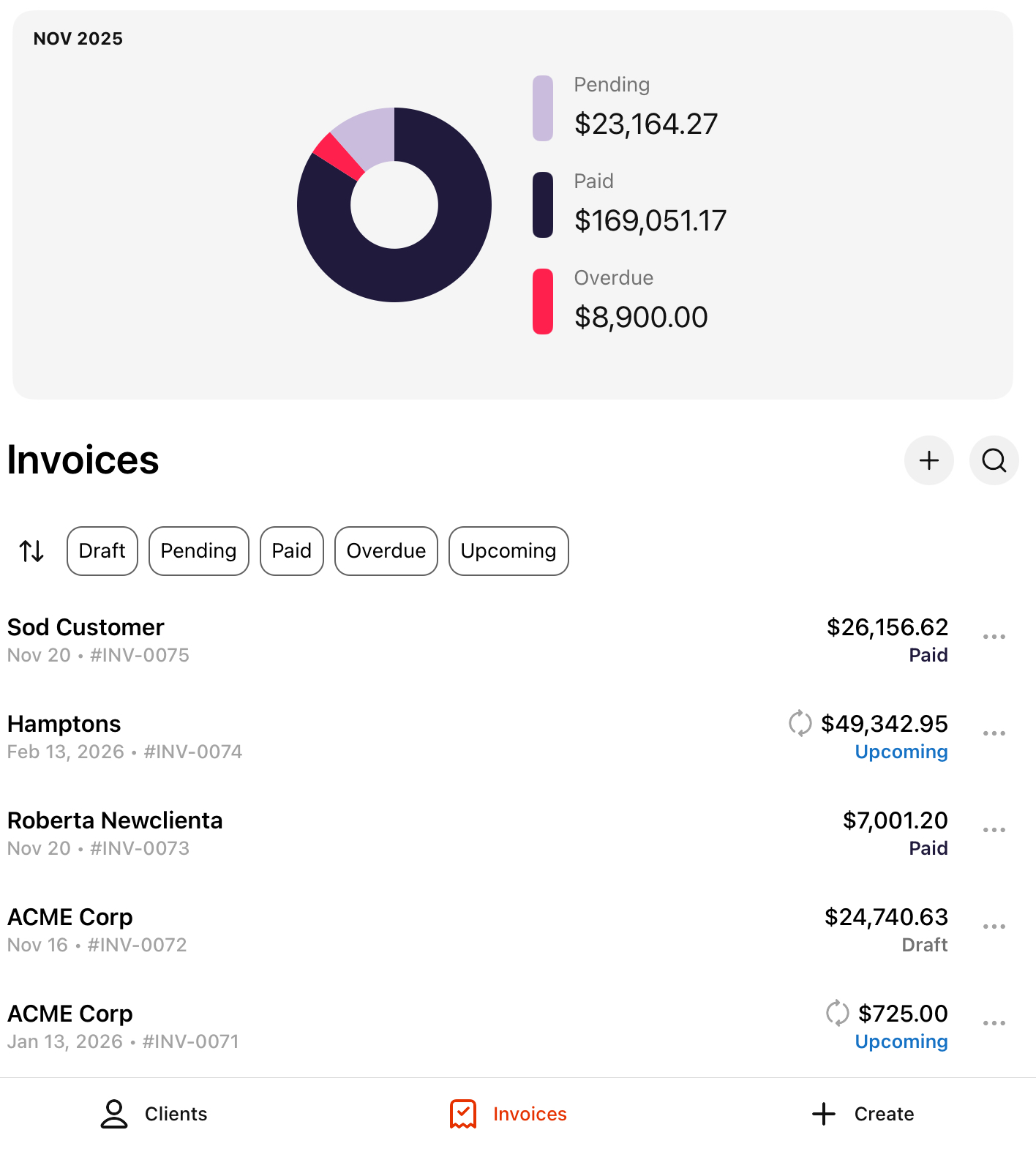Click the recurring icon on Hamptons invoice
1036x1149 pixels.
tap(800, 723)
